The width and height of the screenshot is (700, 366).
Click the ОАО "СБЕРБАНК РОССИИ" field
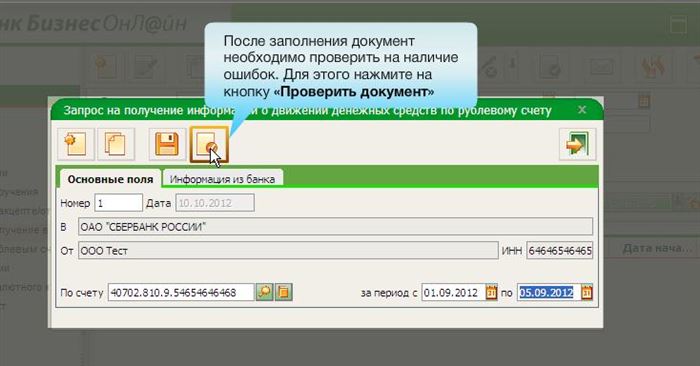point(335,227)
